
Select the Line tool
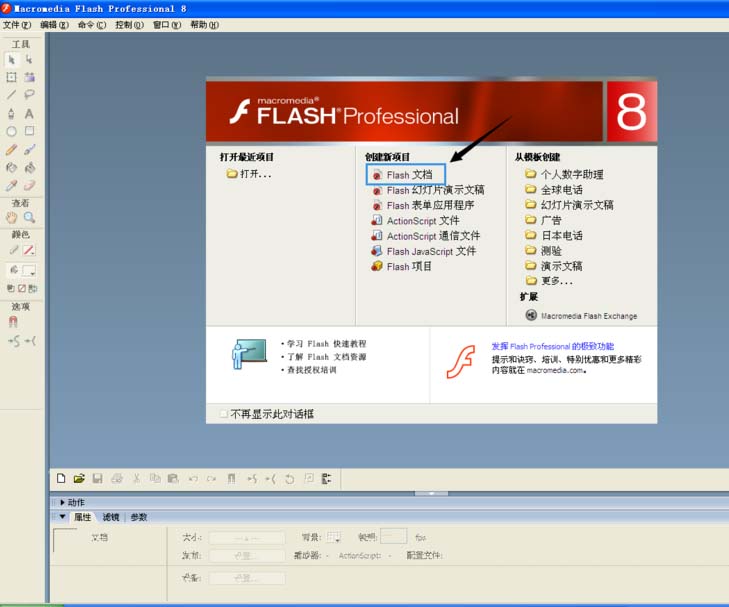click(x=12, y=95)
